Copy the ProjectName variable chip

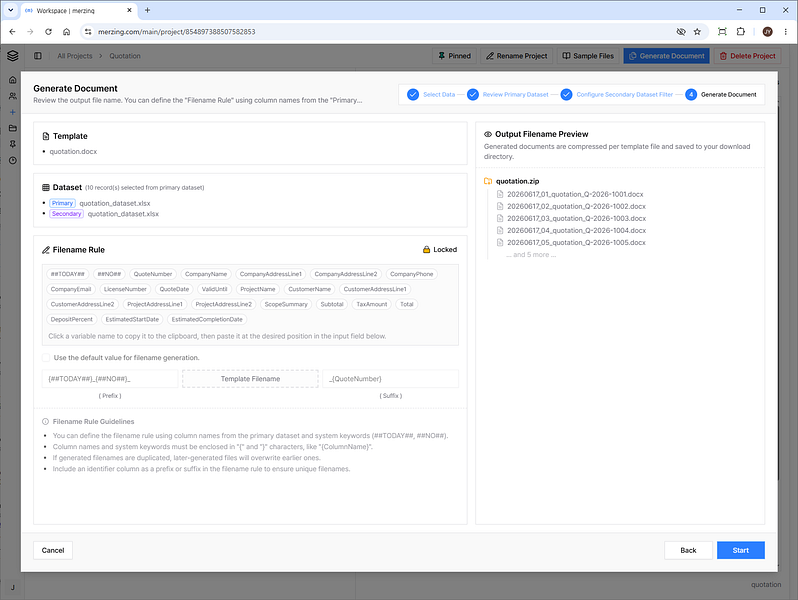(x=258, y=289)
